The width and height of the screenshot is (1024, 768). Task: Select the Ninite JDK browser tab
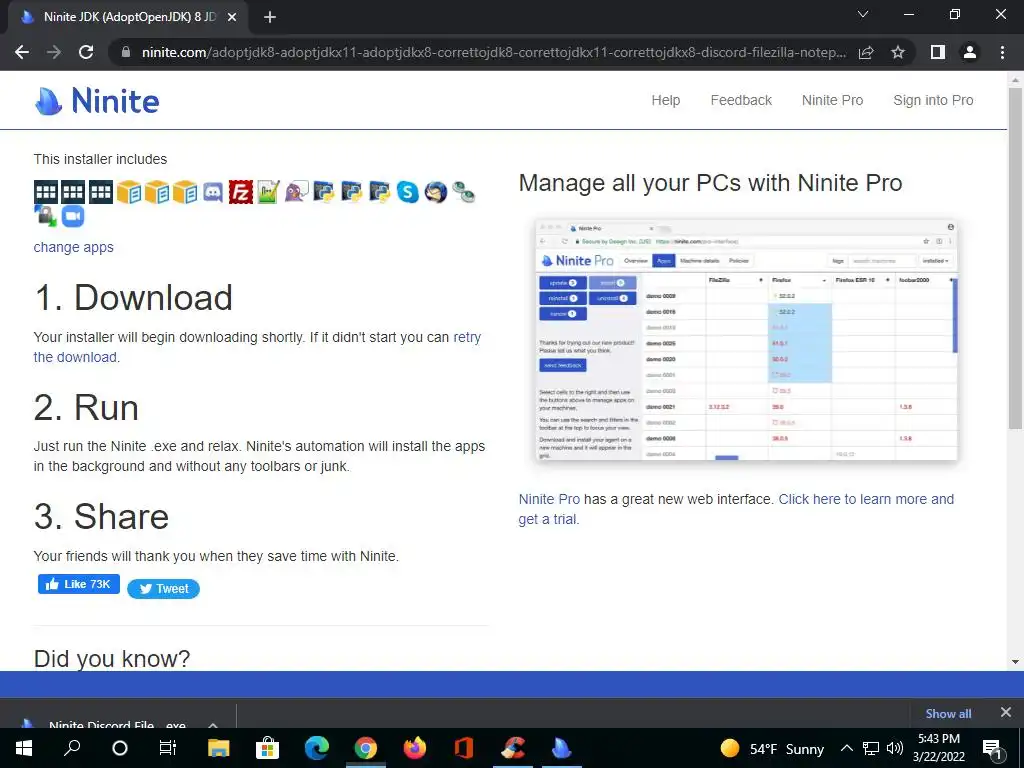point(129,17)
